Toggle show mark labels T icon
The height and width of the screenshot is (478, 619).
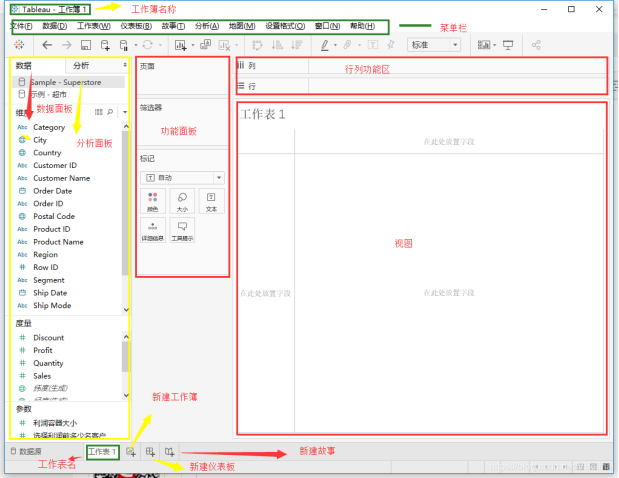click(x=373, y=45)
